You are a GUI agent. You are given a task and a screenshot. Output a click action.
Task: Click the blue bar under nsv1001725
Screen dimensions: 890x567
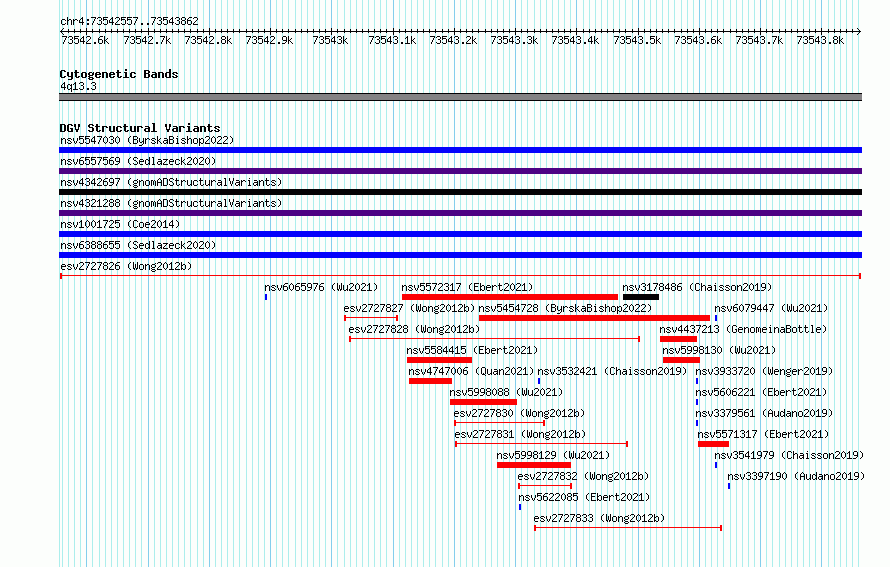coord(460,234)
